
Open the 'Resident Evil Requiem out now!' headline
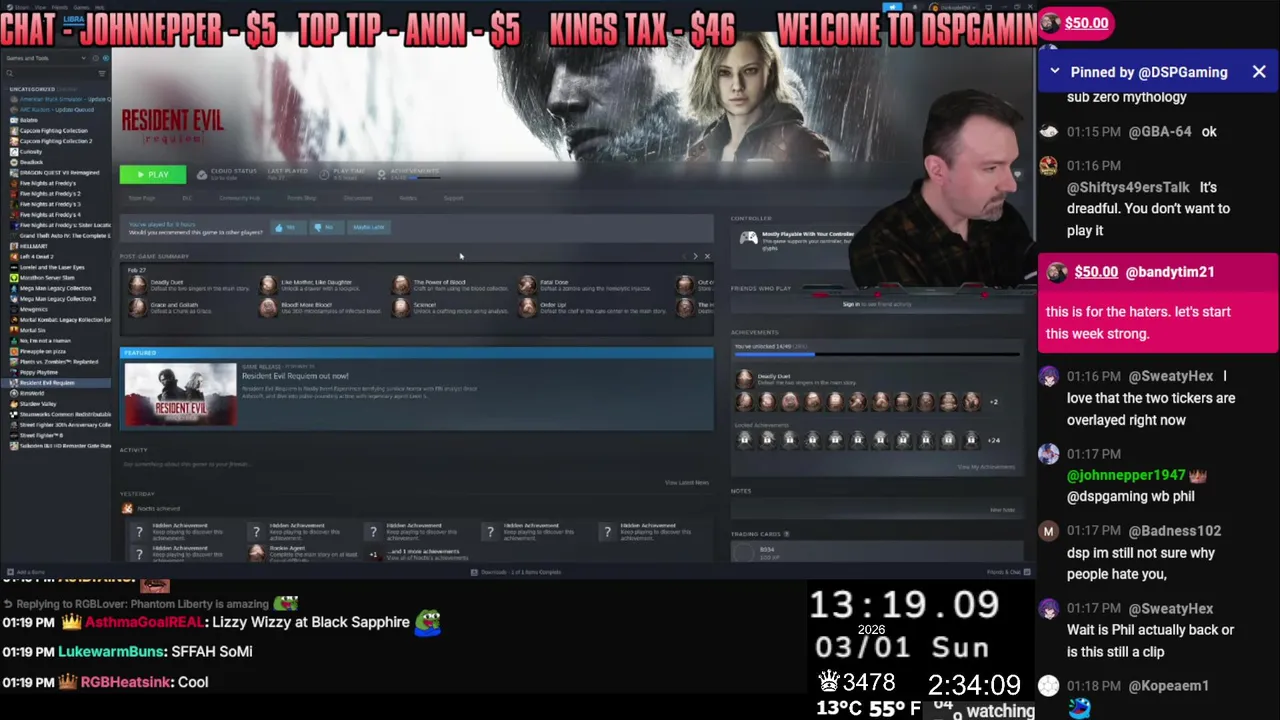pyautogui.click(x=295, y=376)
